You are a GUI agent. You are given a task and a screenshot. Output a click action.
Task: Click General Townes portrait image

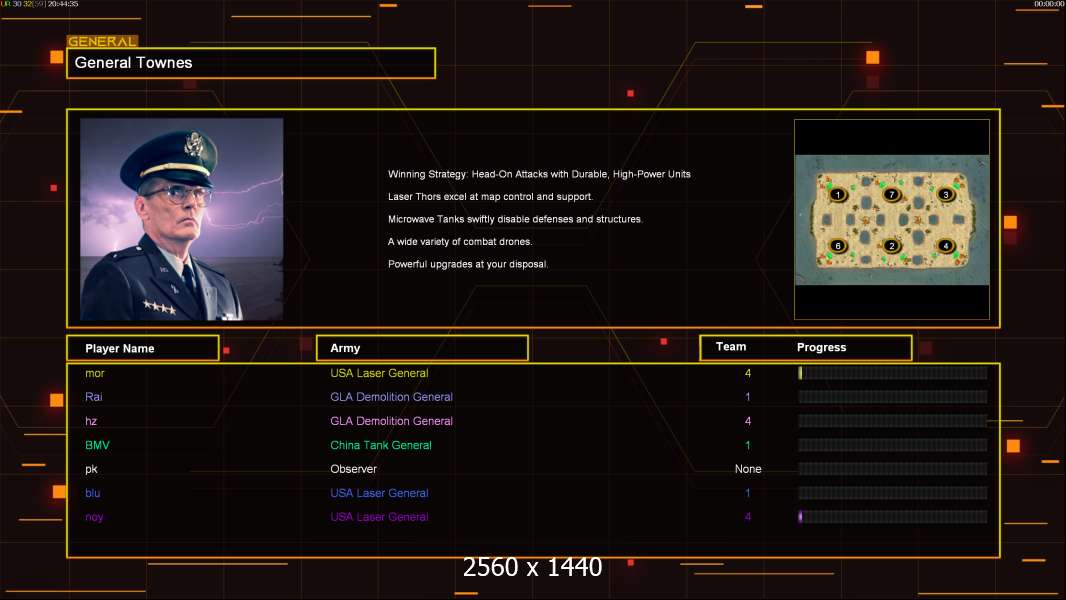coord(181,219)
